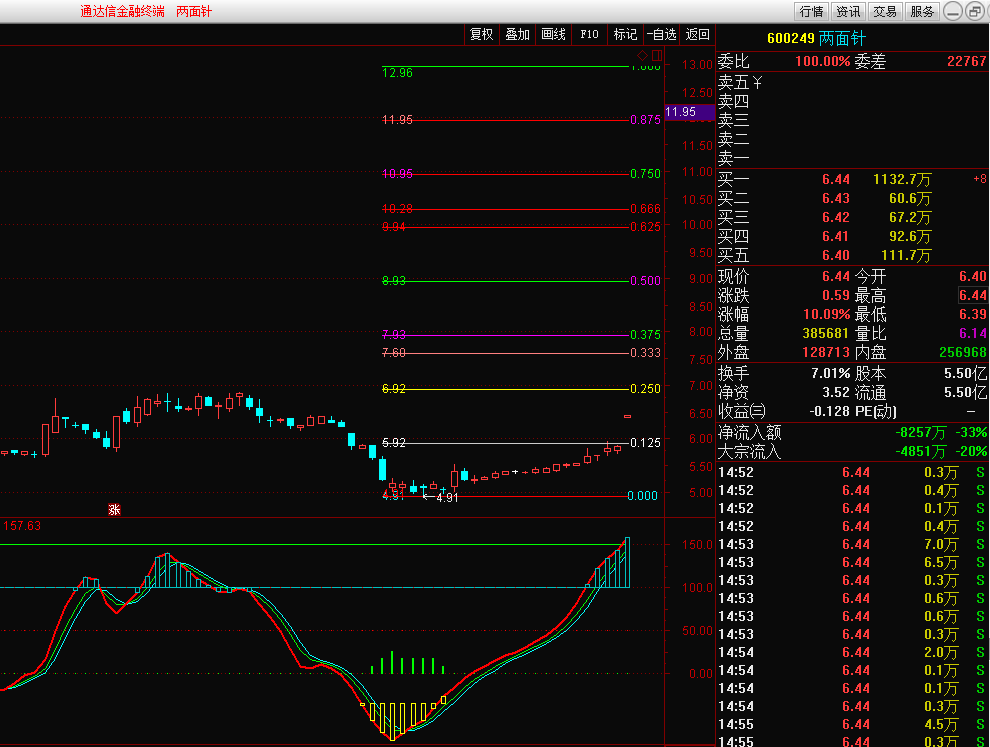The image size is (990, 747).
Task: Click the 卖一 sell order row label
Action: point(733,158)
